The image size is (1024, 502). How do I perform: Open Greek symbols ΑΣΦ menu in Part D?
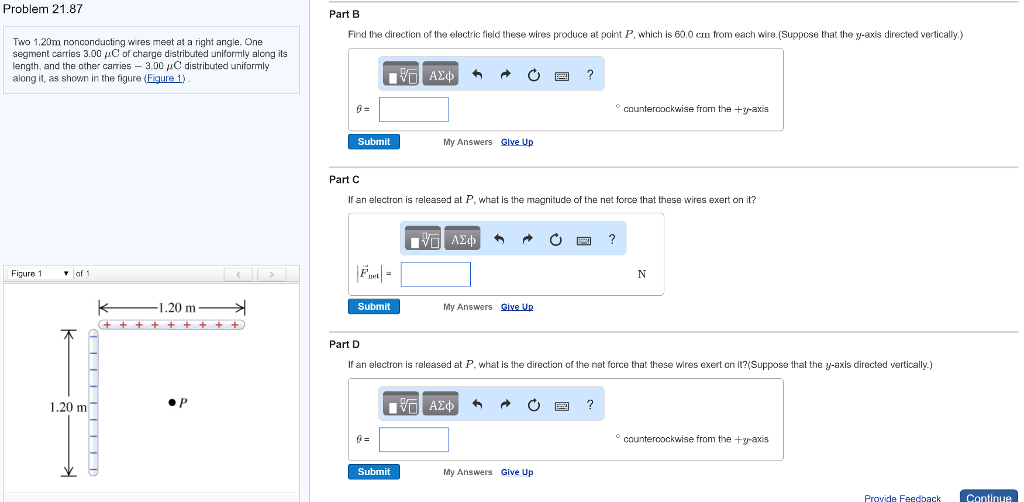440,405
